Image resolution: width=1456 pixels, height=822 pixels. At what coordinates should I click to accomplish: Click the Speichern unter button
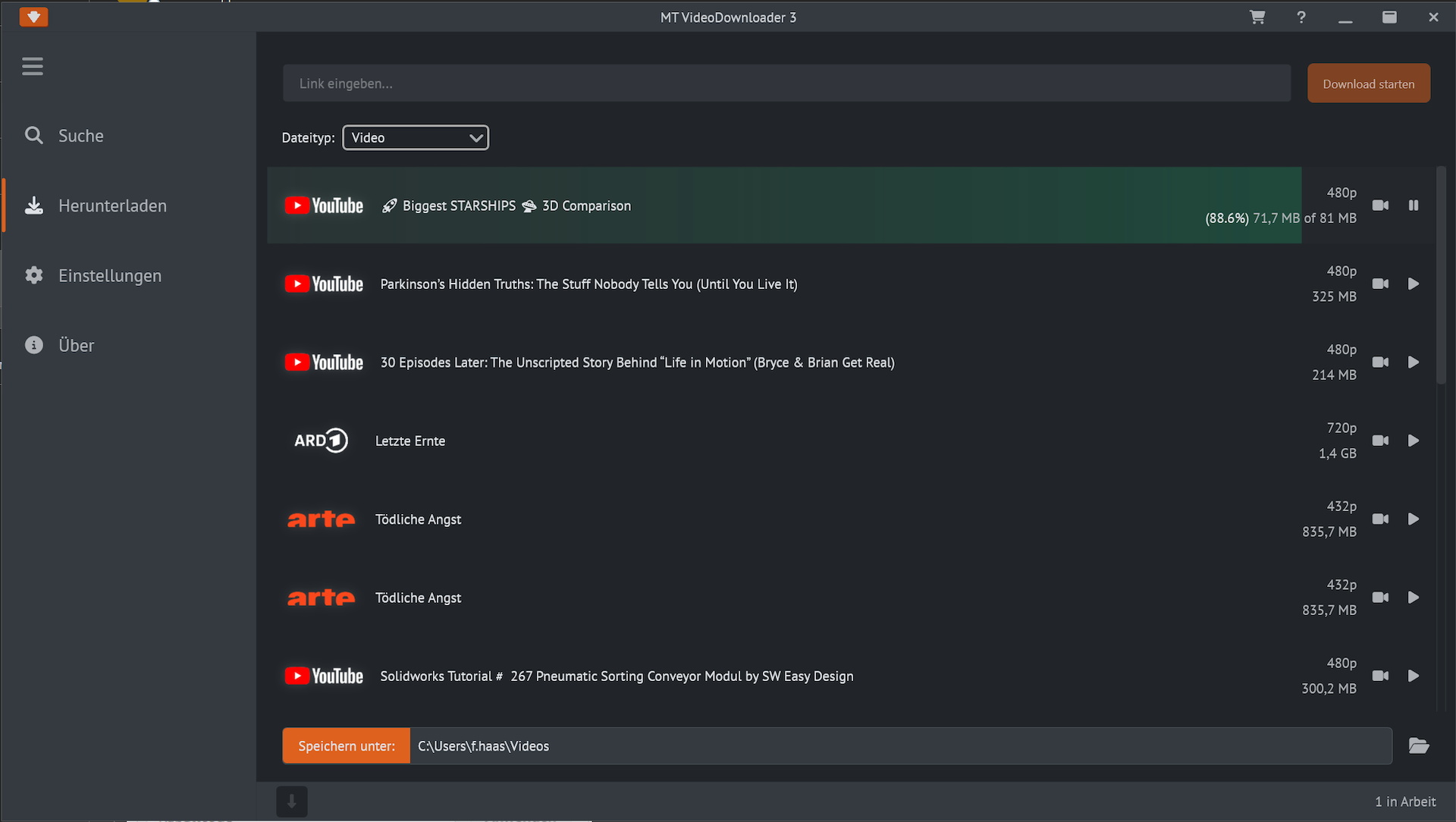347,746
